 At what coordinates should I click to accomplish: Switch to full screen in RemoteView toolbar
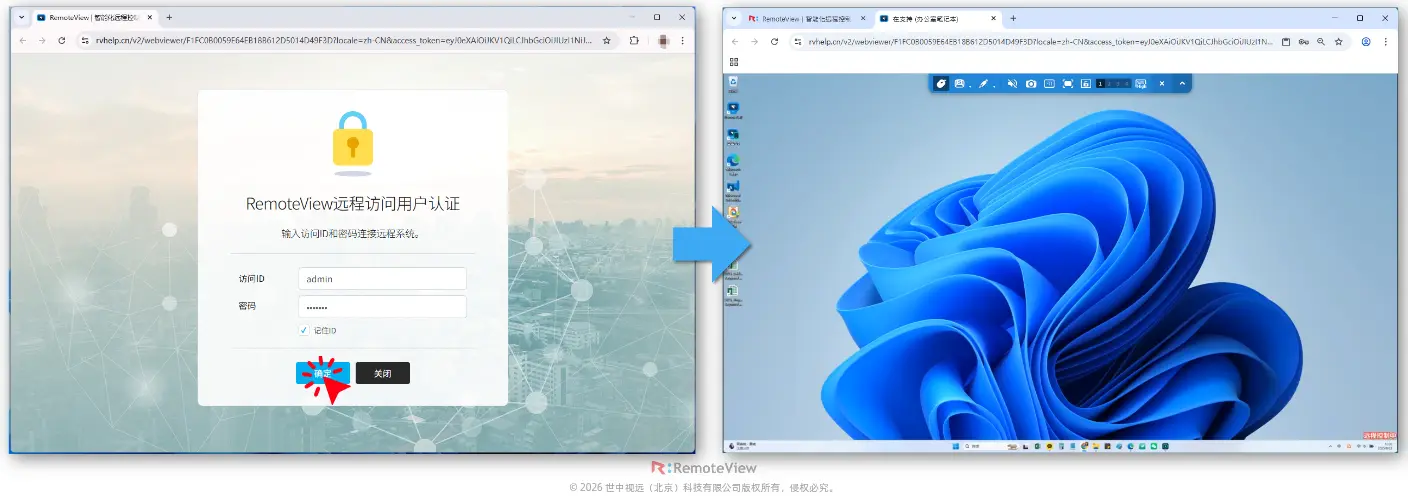coord(1068,83)
